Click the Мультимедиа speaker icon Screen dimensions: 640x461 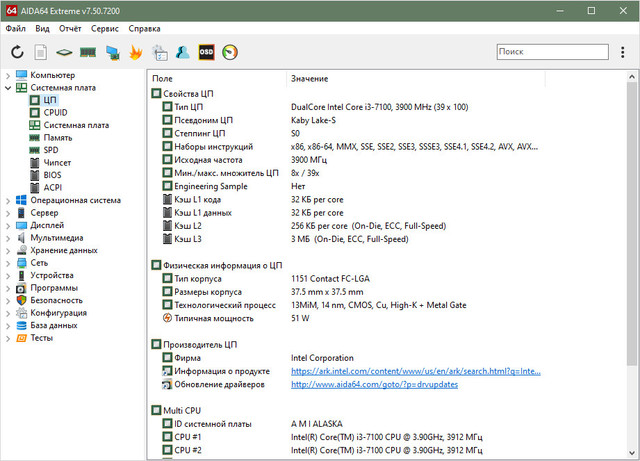[21, 238]
